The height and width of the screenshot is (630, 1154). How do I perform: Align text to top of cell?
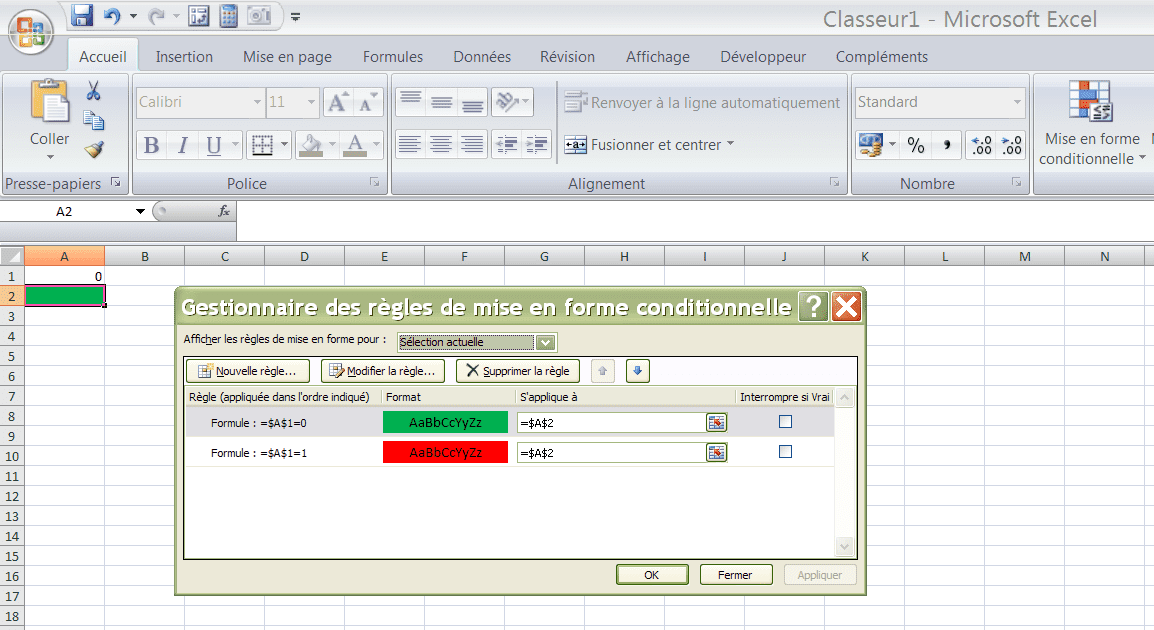point(411,102)
